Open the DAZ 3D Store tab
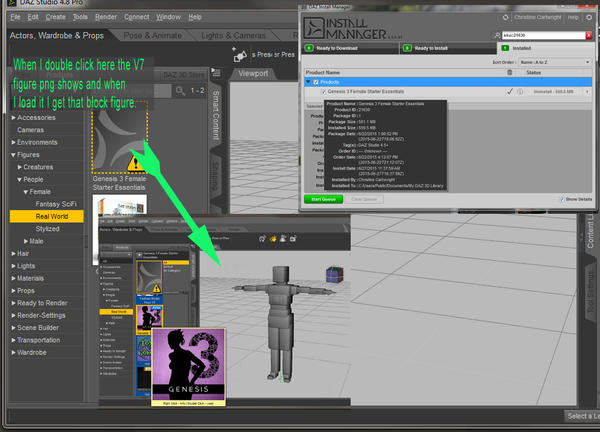This screenshot has height=432, width=600. (x=184, y=75)
